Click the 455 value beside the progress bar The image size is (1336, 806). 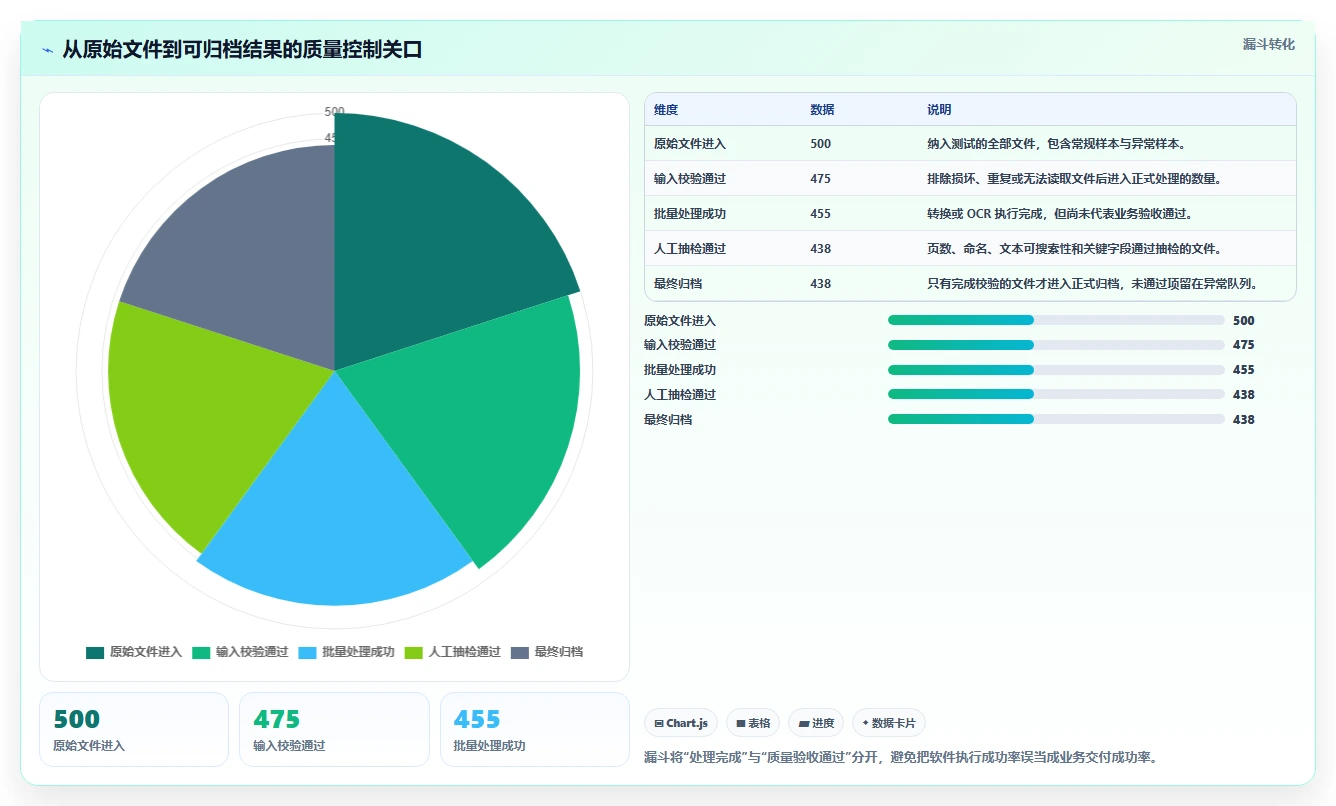(x=1243, y=370)
